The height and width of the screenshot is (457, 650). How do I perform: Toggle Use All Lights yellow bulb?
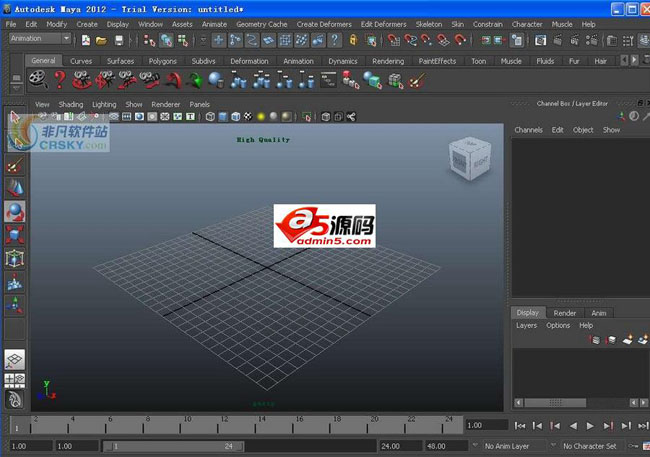click(261, 117)
